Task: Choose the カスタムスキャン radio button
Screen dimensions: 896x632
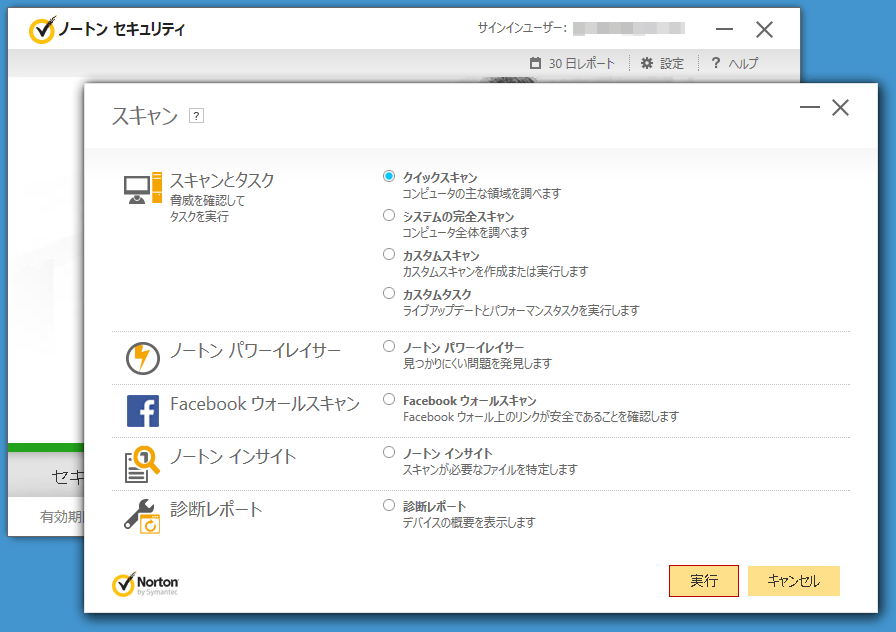Action: tap(389, 254)
